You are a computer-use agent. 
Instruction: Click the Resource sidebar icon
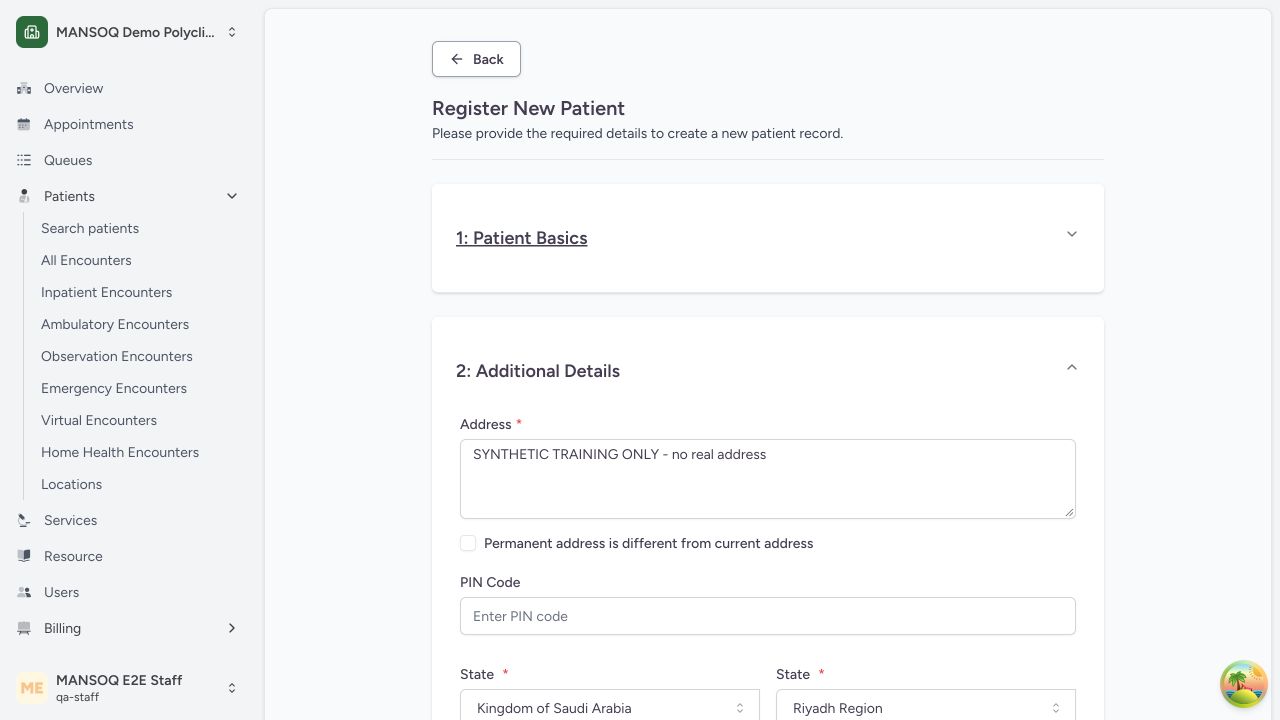(24, 556)
